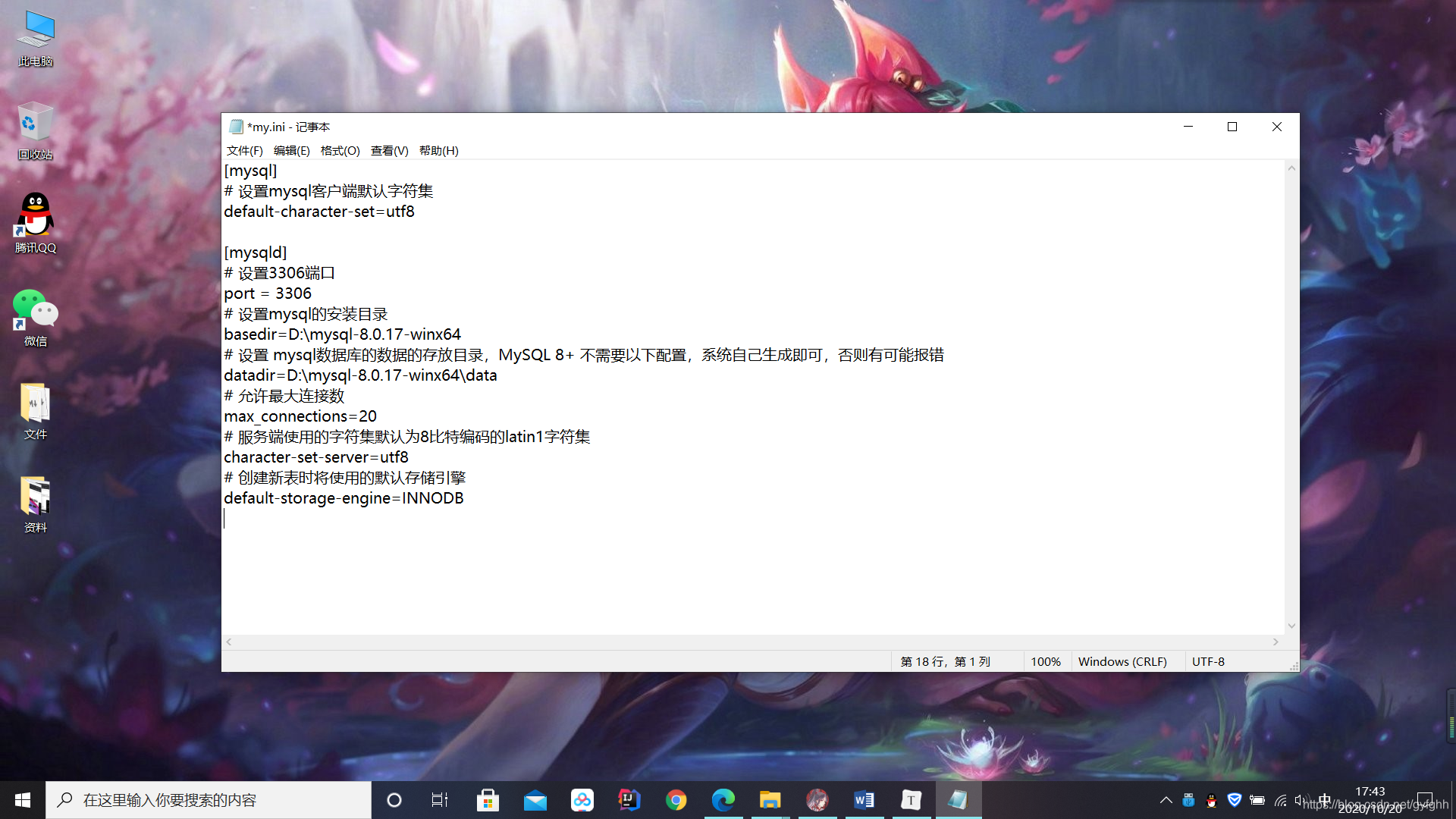Click the Cortana circle icon
This screenshot has width=1456, height=819.
coord(394,800)
